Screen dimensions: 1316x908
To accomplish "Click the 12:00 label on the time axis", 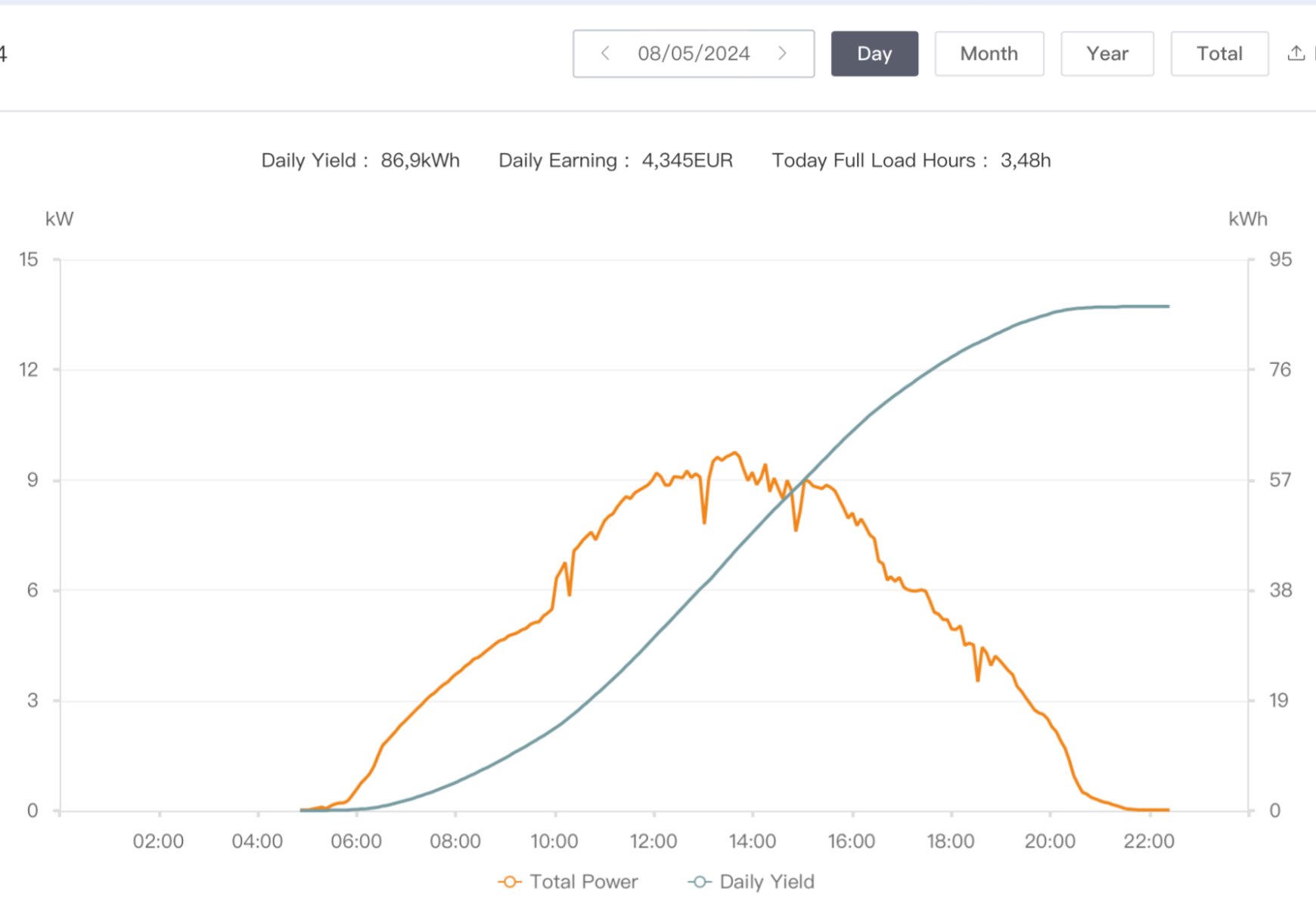I will tap(653, 841).
